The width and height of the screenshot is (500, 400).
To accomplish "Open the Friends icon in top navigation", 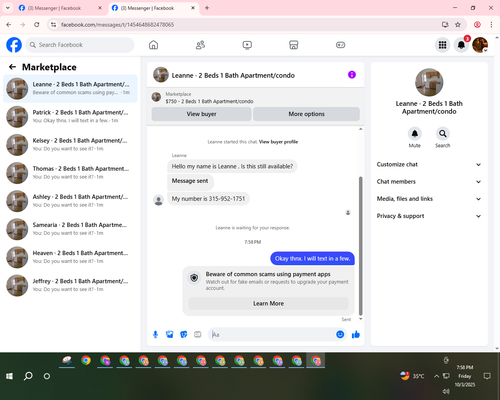I will [200, 45].
